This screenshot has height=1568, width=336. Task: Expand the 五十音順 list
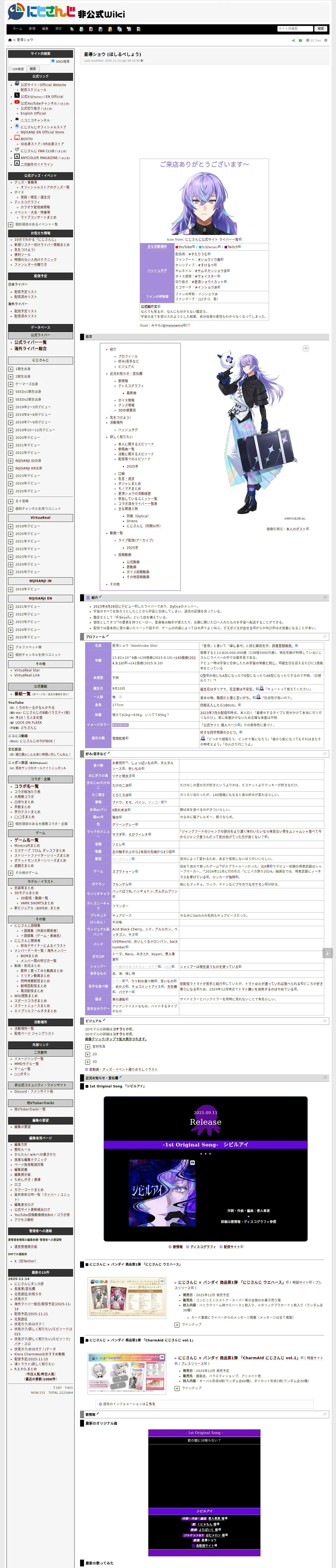[x=10, y=501]
